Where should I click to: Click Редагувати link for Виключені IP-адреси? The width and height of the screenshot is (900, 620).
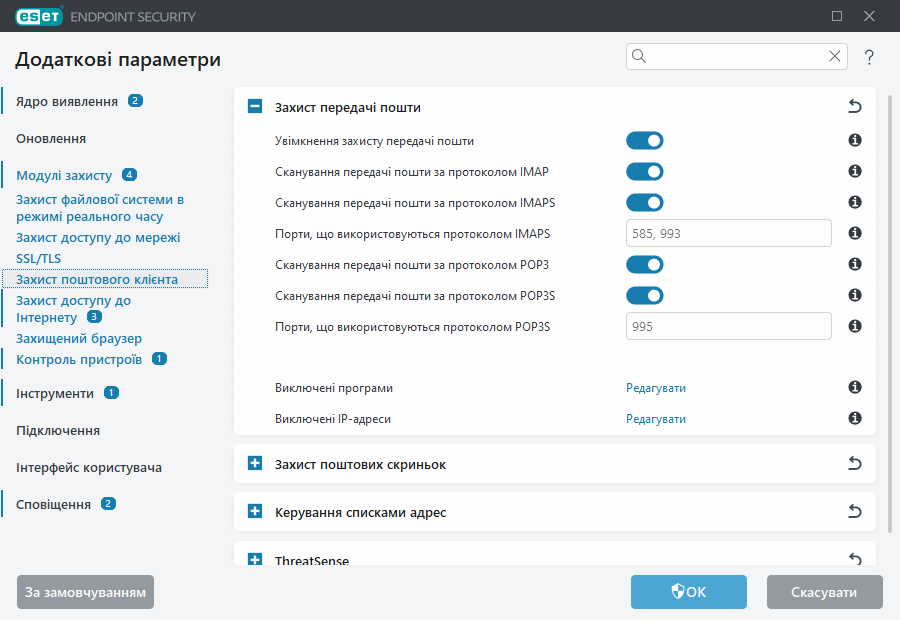pos(656,419)
